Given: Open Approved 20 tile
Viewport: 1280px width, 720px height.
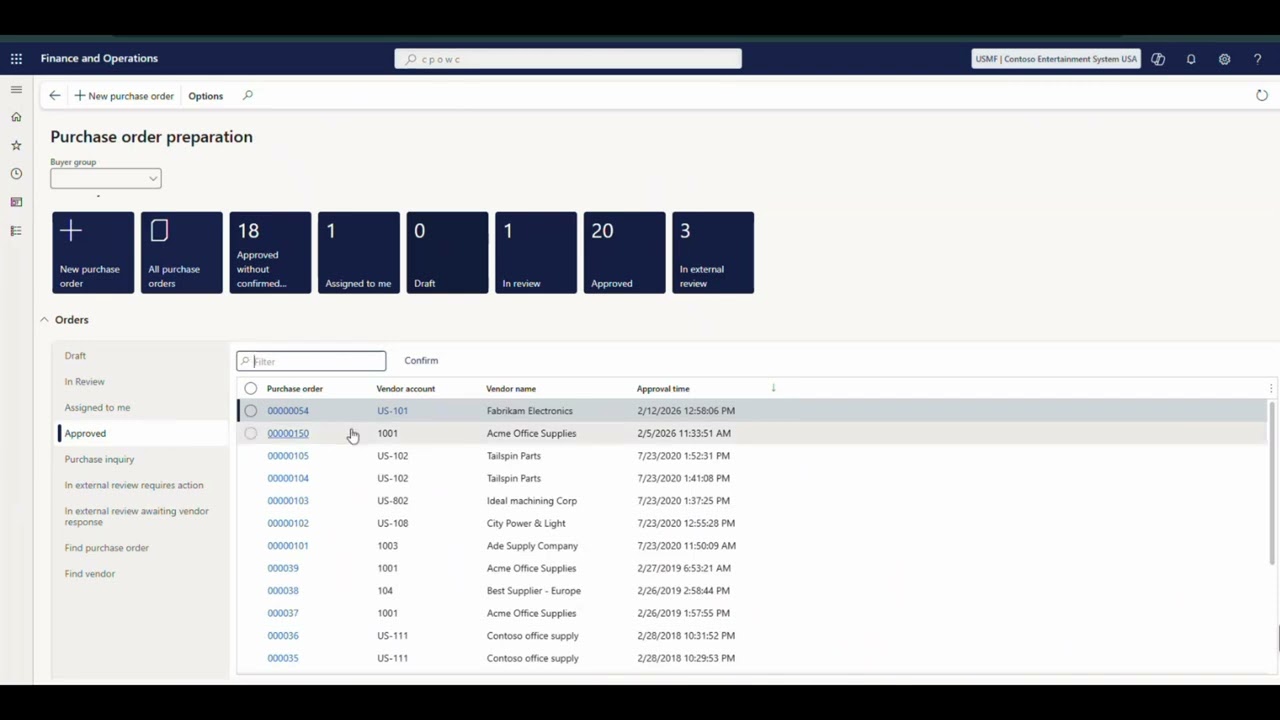Looking at the screenshot, I should [624, 252].
